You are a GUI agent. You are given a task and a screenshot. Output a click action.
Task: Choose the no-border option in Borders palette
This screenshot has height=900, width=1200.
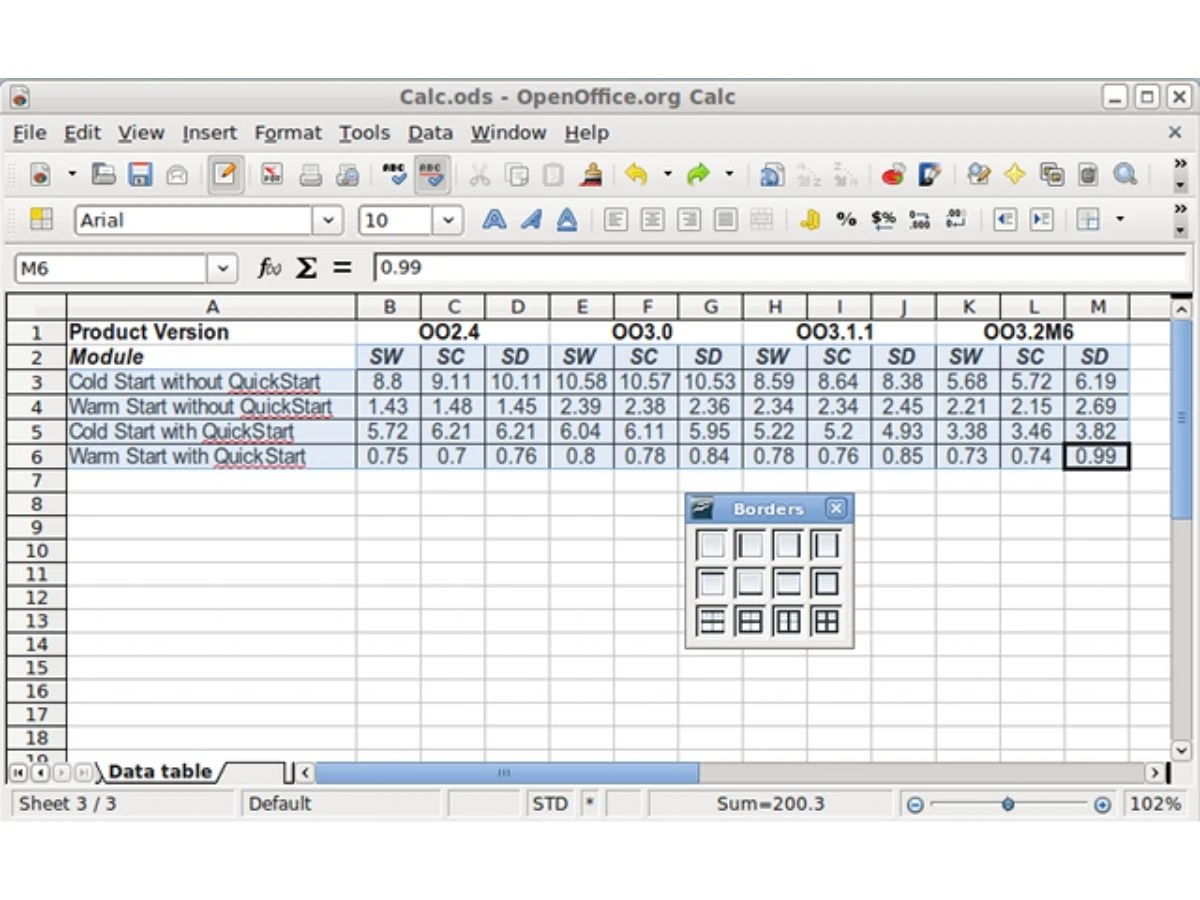pos(712,545)
